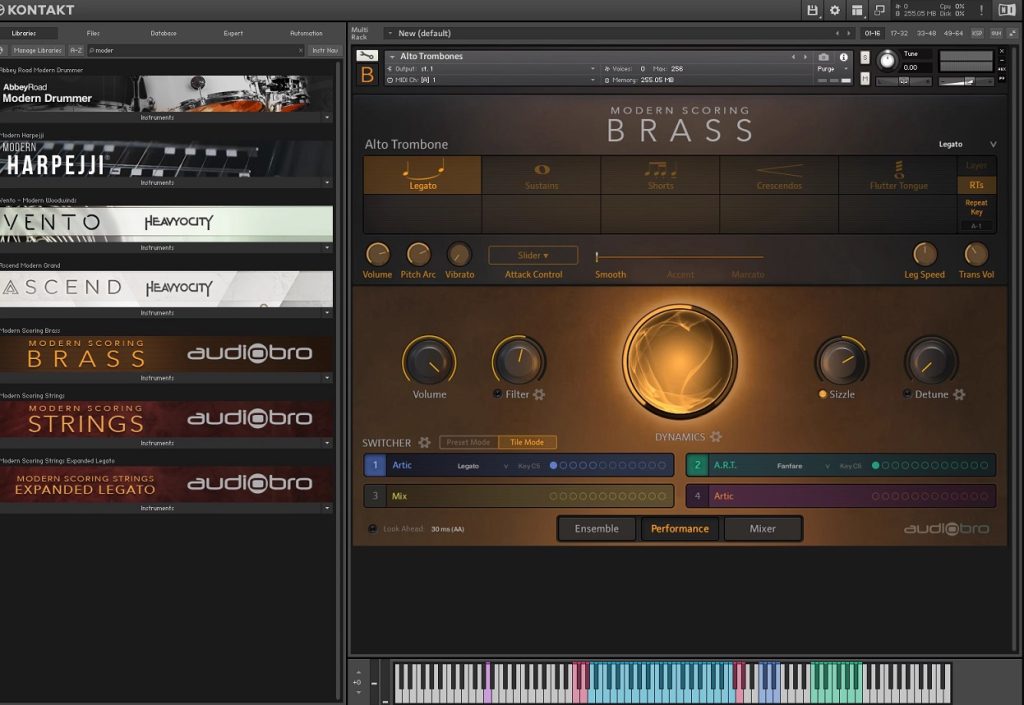The width and height of the screenshot is (1024, 705).
Task: Click the save disk icon in top toolbar
Action: (x=812, y=10)
